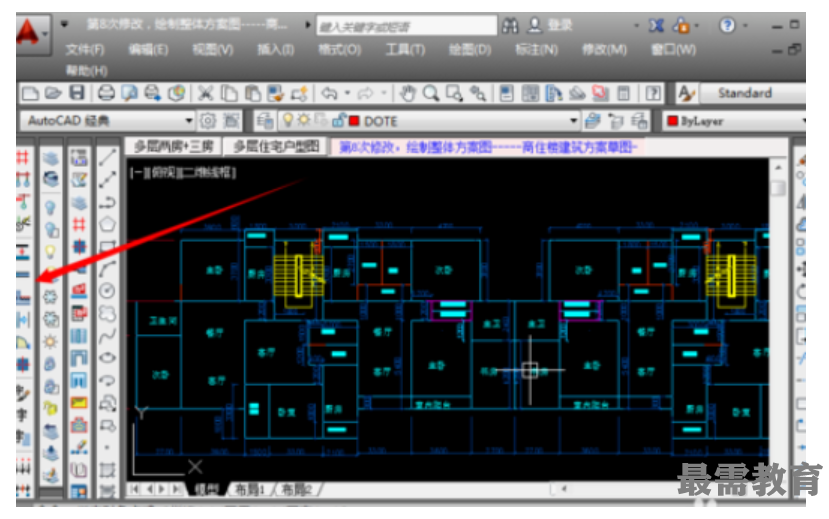
Task: Click the viewport controls label at top-left
Action: pyautogui.click(x=183, y=172)
